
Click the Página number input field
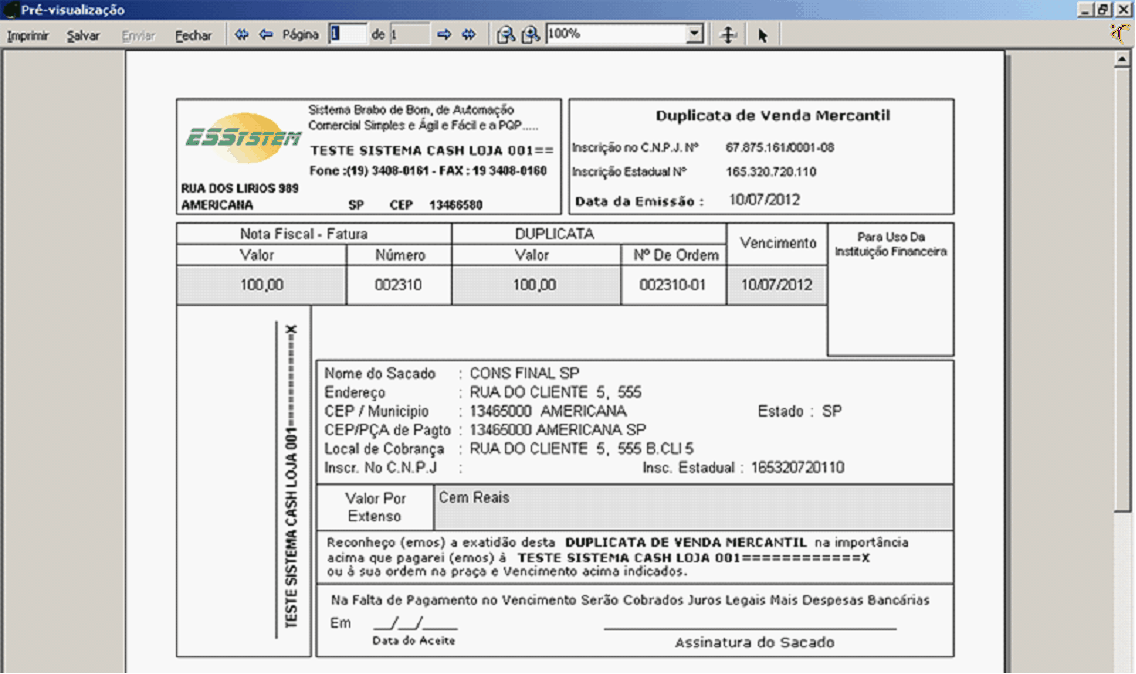(347, 34)
